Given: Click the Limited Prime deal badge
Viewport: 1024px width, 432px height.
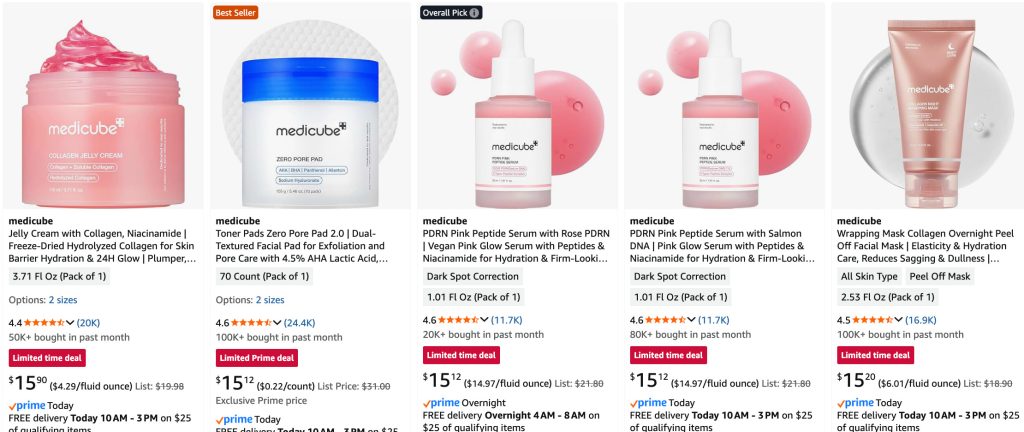Looking at the screenshot, I should tap(257, 358).
